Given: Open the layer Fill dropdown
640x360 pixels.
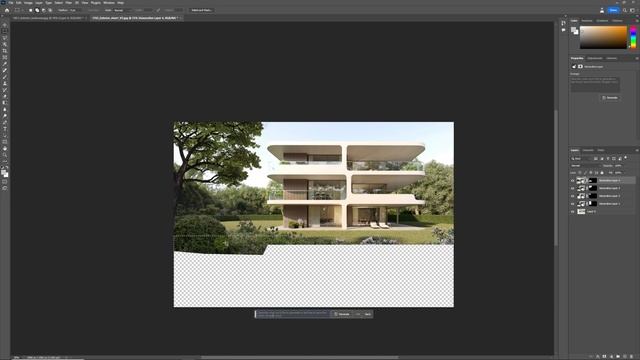Looking at the screenshot, I should pyautogui.click(x=619, y=173).
